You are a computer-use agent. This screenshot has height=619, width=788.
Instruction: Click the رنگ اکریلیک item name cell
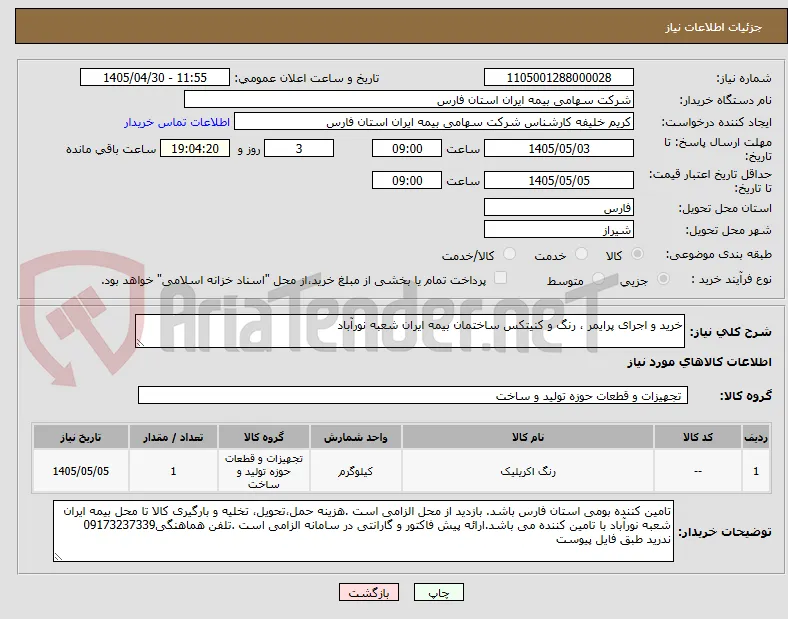528,471
